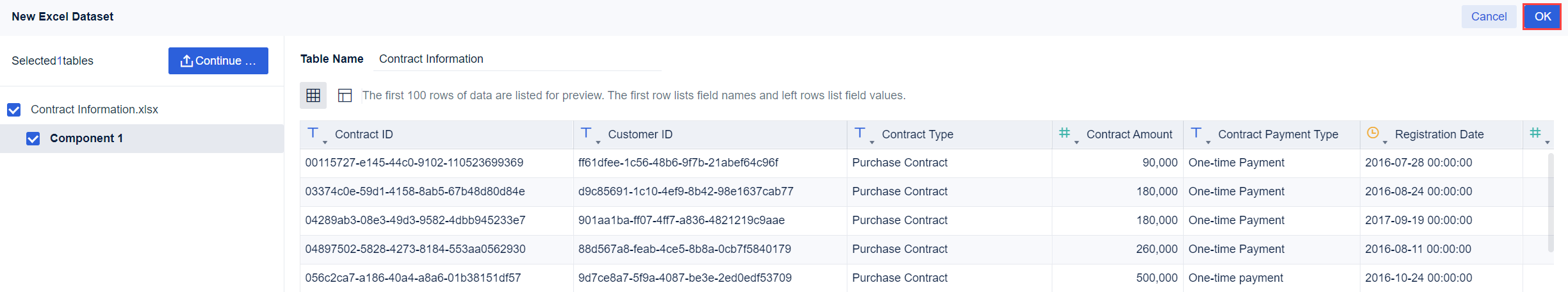Click the text type icon for Contract Payment Type

pyautogui.click(x=1196, y=133)
